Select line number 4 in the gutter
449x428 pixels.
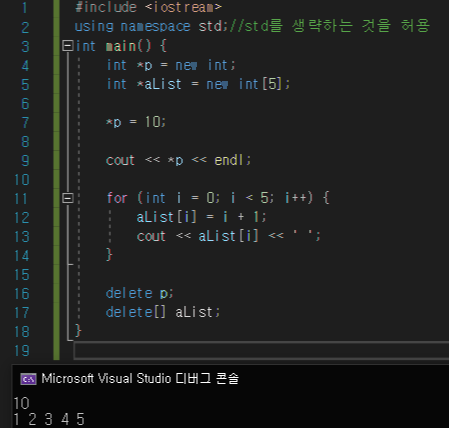click(25, 65)
